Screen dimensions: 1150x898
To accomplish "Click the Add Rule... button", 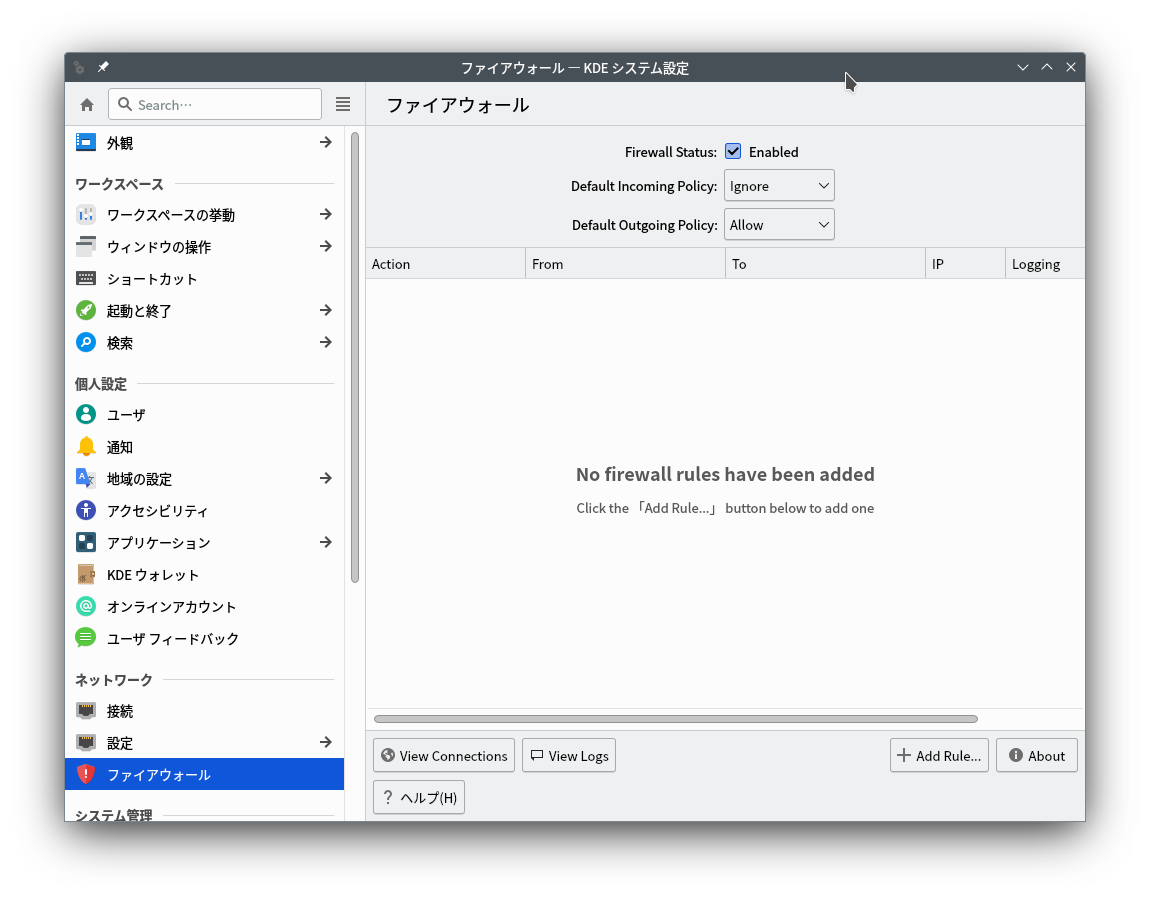I will [938, 755].
